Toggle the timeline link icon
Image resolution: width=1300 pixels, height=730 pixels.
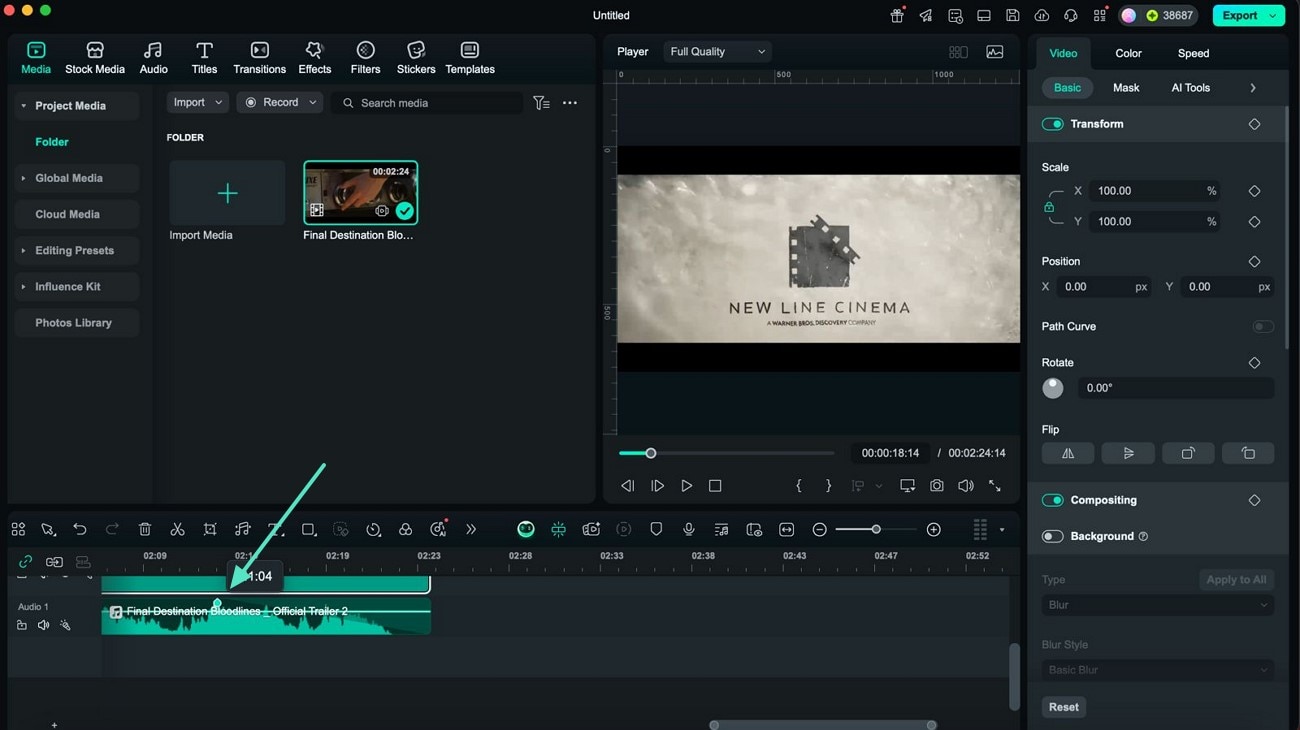[x=25, y=562]
